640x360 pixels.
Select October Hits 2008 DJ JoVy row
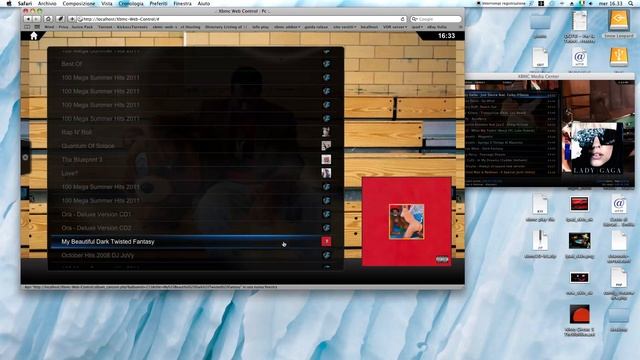(x=196, y=255)
